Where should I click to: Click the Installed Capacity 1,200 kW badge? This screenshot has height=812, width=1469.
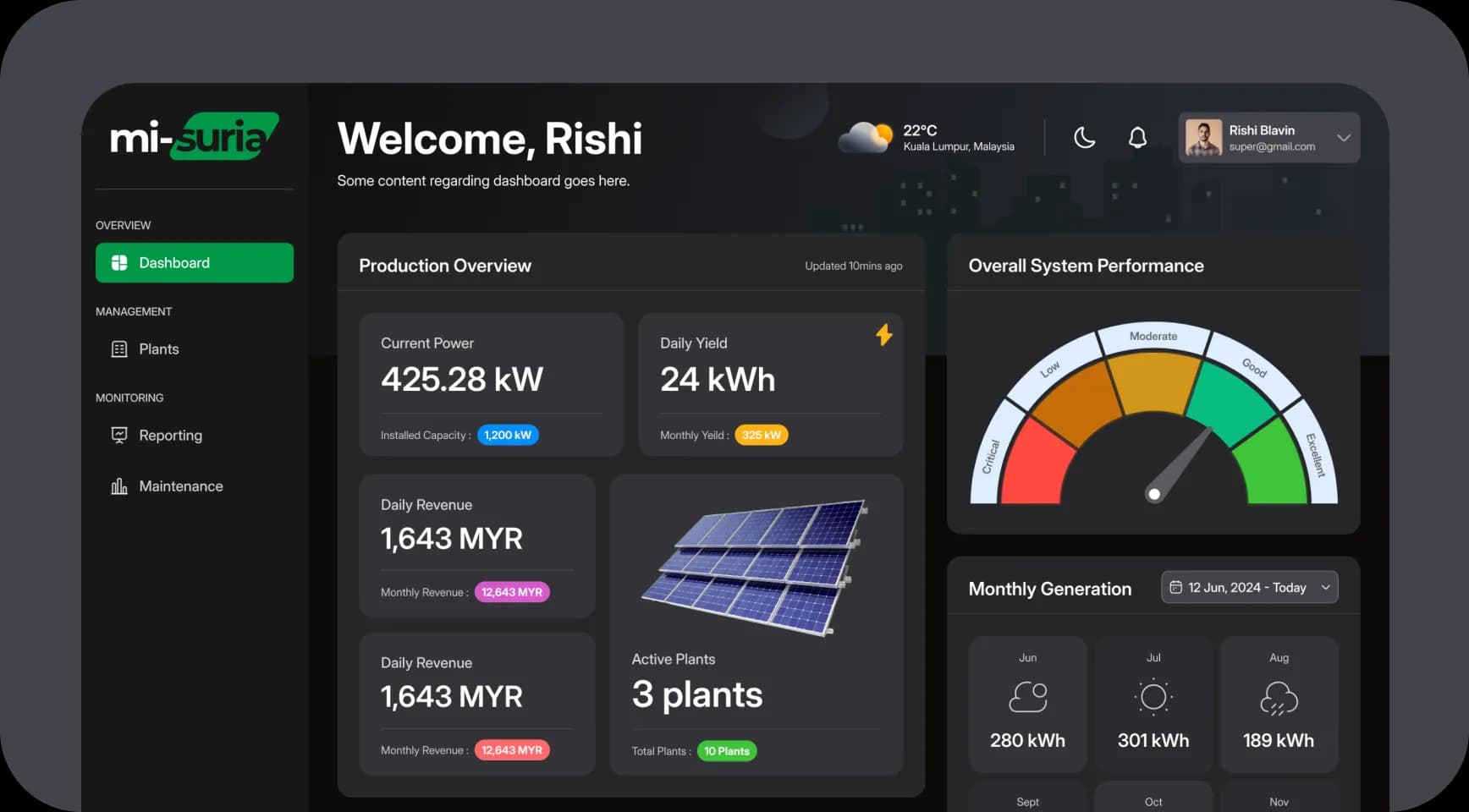507,435
